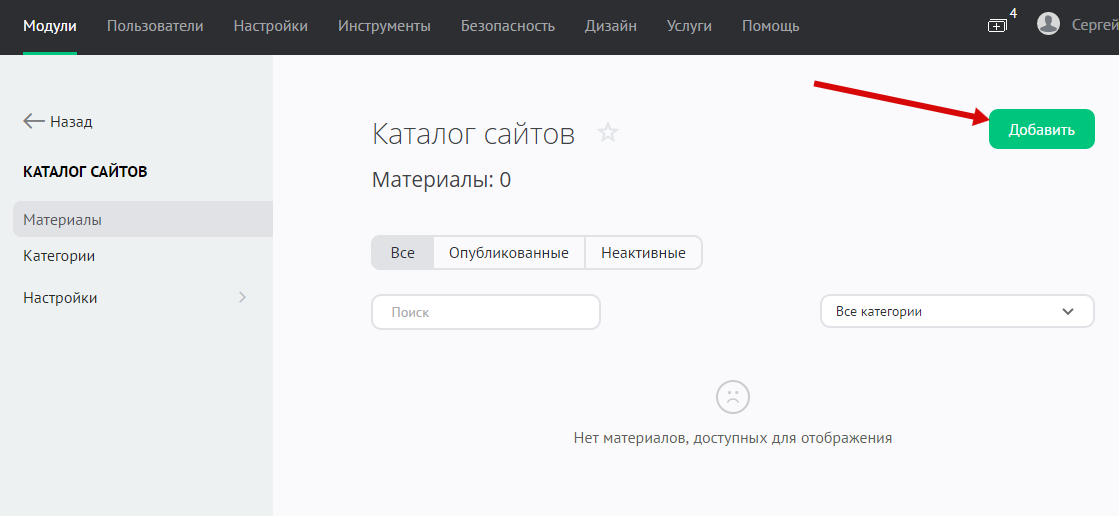The height and width of the screenshot is (516, 1119).
Task: Show only Опубликованные materials
Action: [509, 253]
